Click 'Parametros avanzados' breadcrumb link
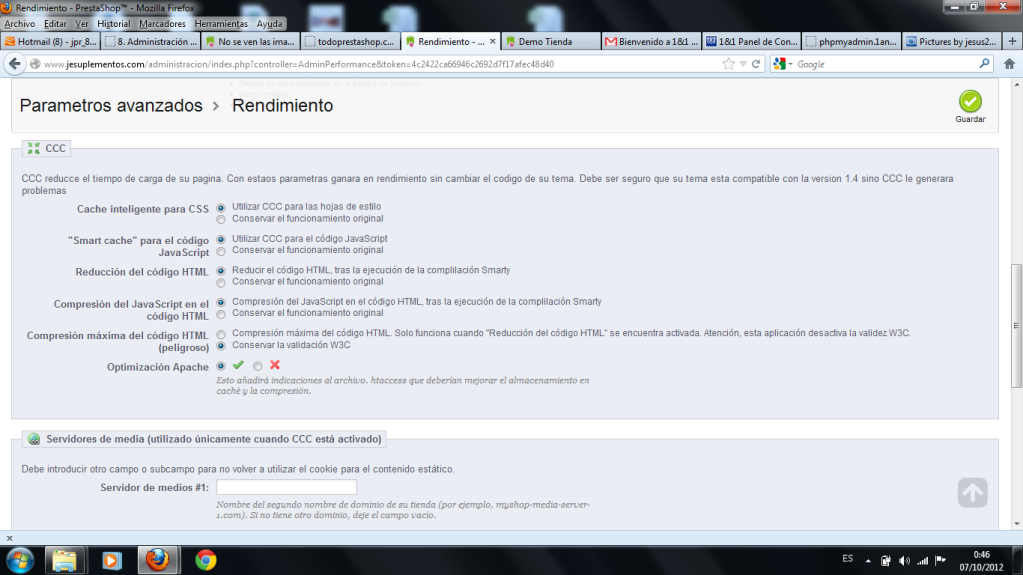The width and height of the screenshot is (1023, 575). click(x=111, y=106)
